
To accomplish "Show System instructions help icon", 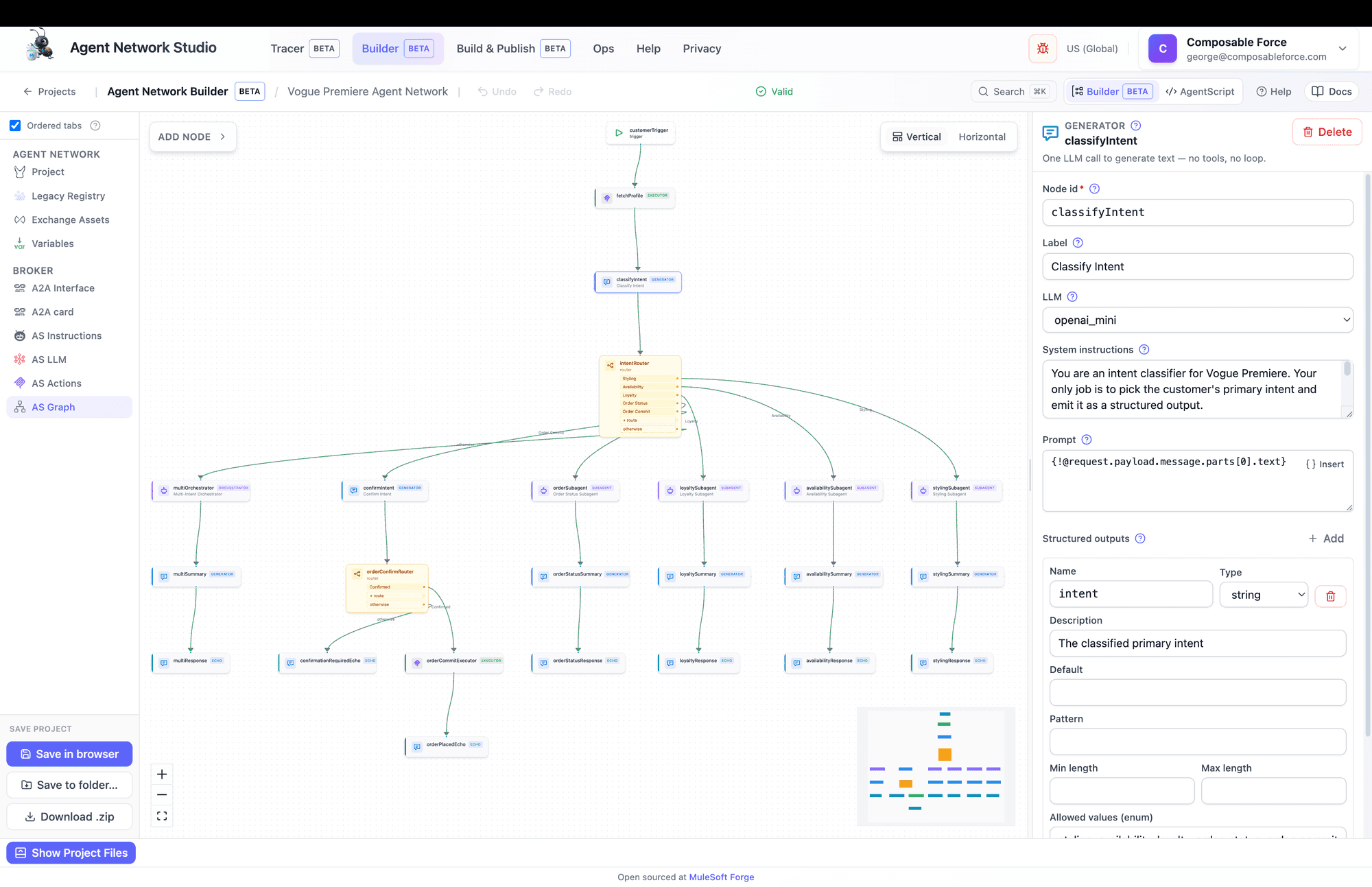I will coord(1144,350).
